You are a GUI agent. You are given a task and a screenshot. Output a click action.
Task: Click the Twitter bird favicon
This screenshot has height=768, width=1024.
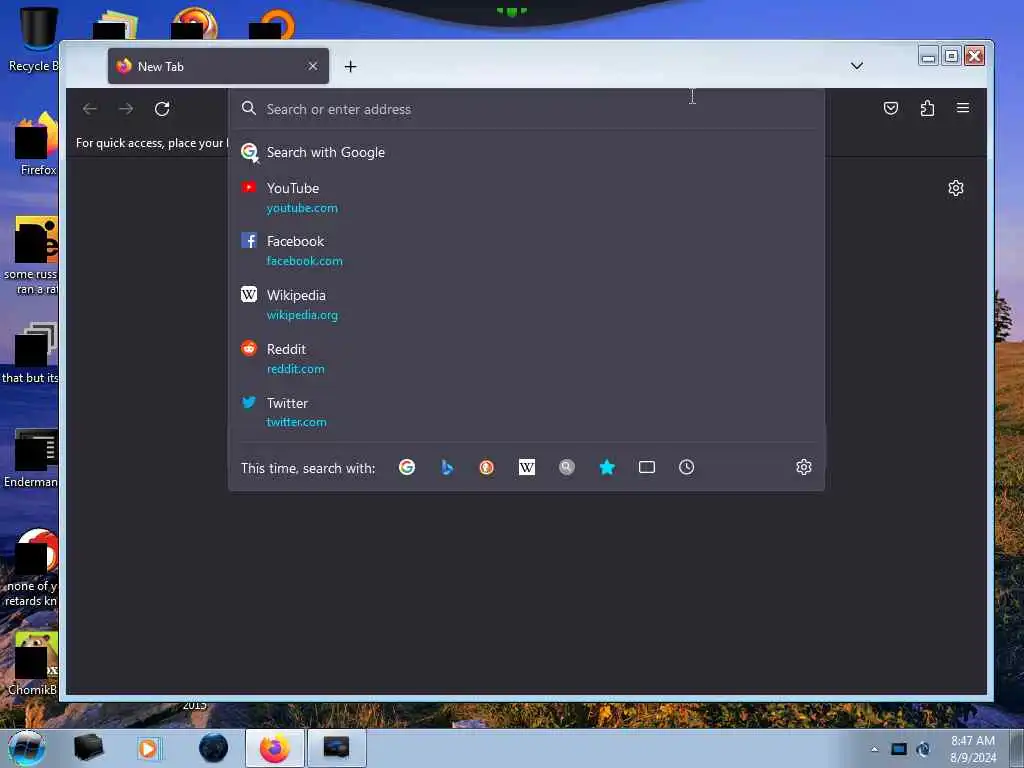click(249, 402)
